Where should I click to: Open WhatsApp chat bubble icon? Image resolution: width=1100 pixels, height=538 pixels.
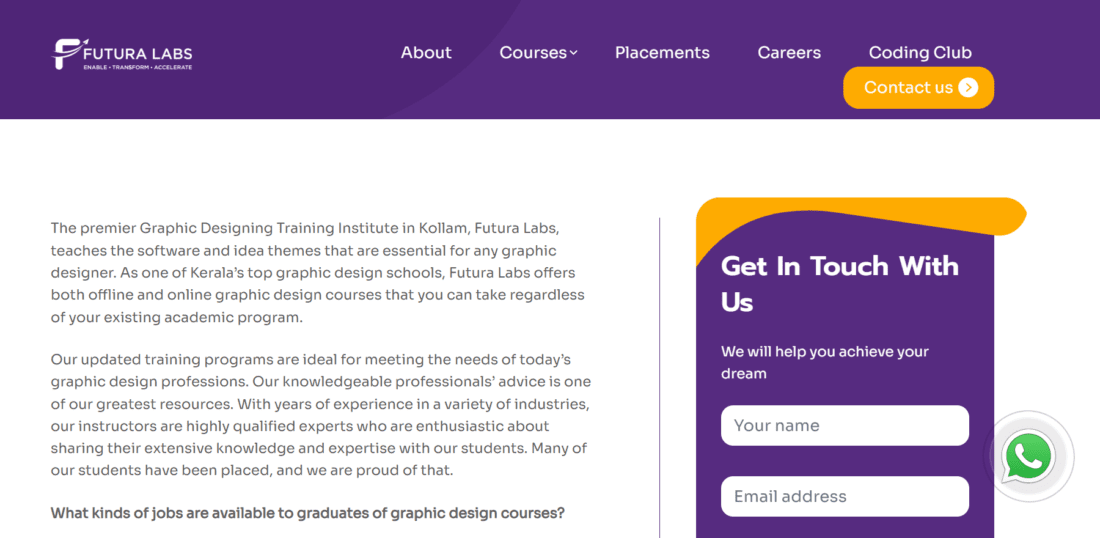[x=1028, y=456]
